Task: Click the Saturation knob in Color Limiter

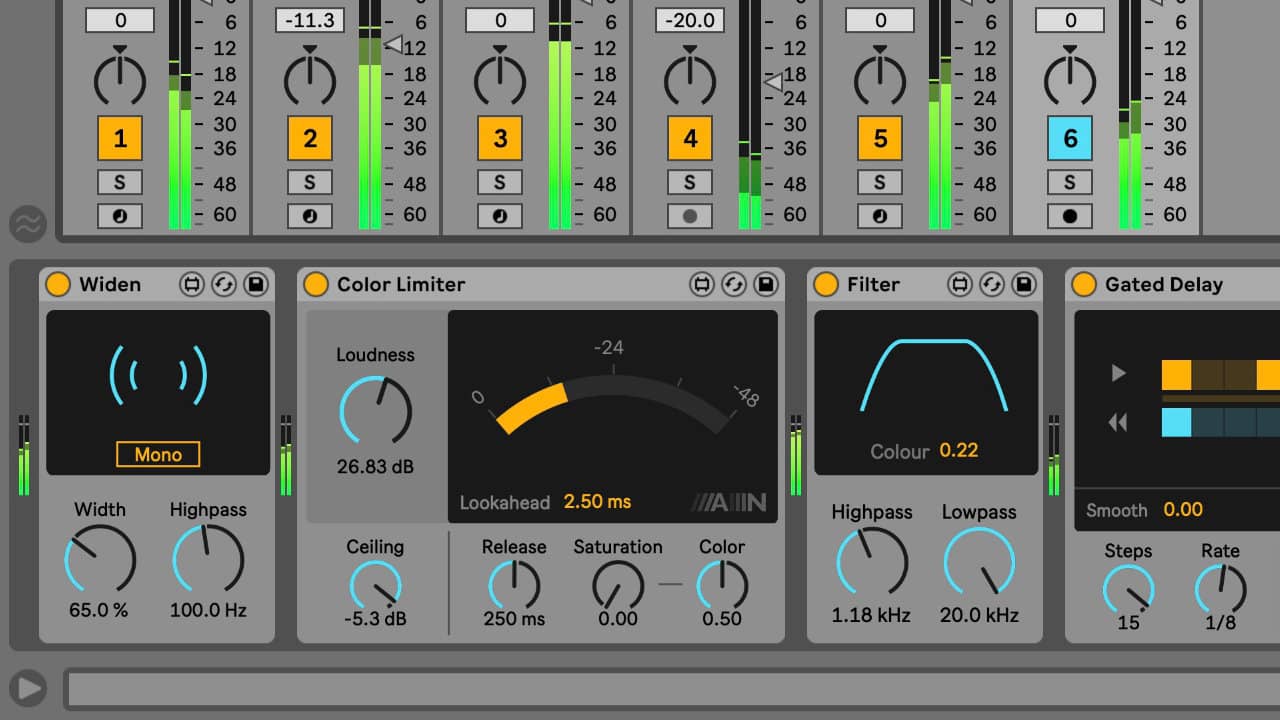Action: click(617, 584)
